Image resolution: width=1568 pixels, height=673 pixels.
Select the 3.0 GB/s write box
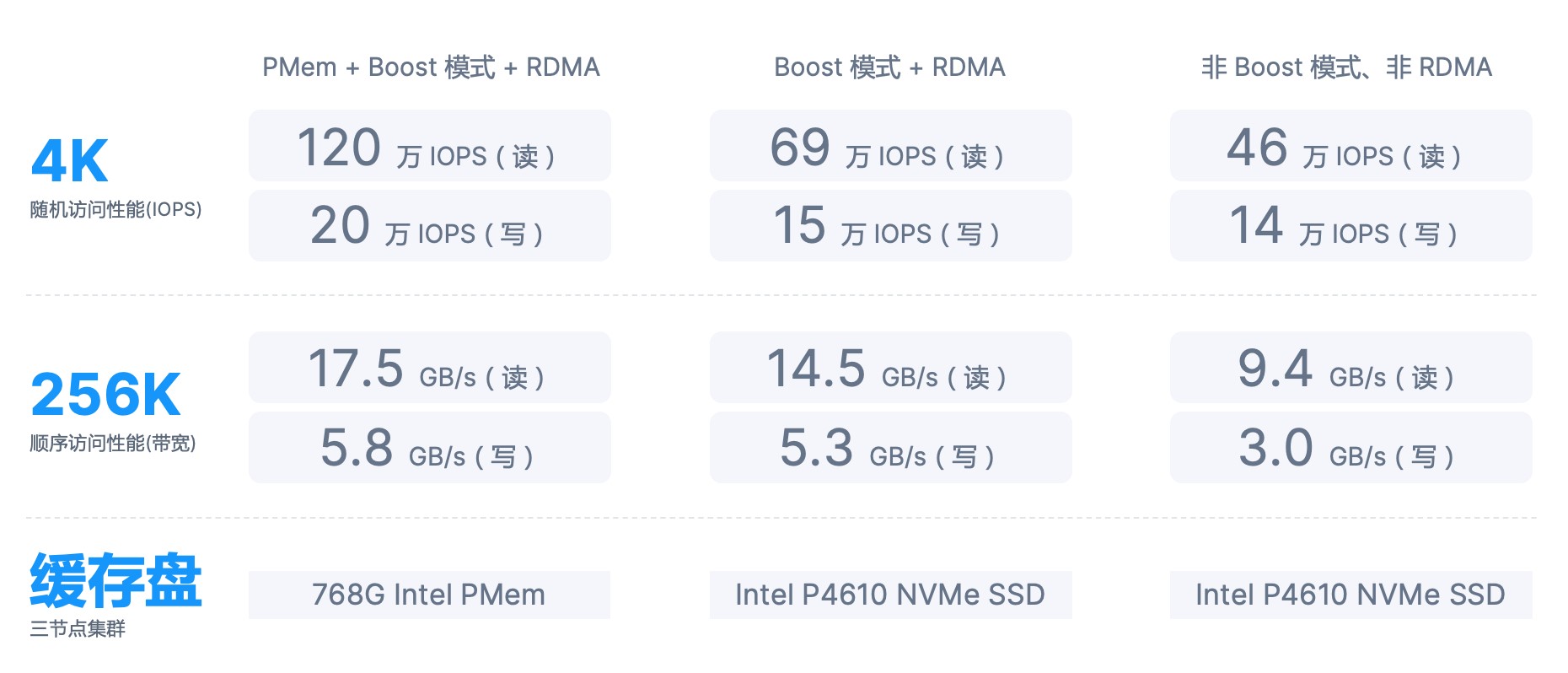(1351, 447)
